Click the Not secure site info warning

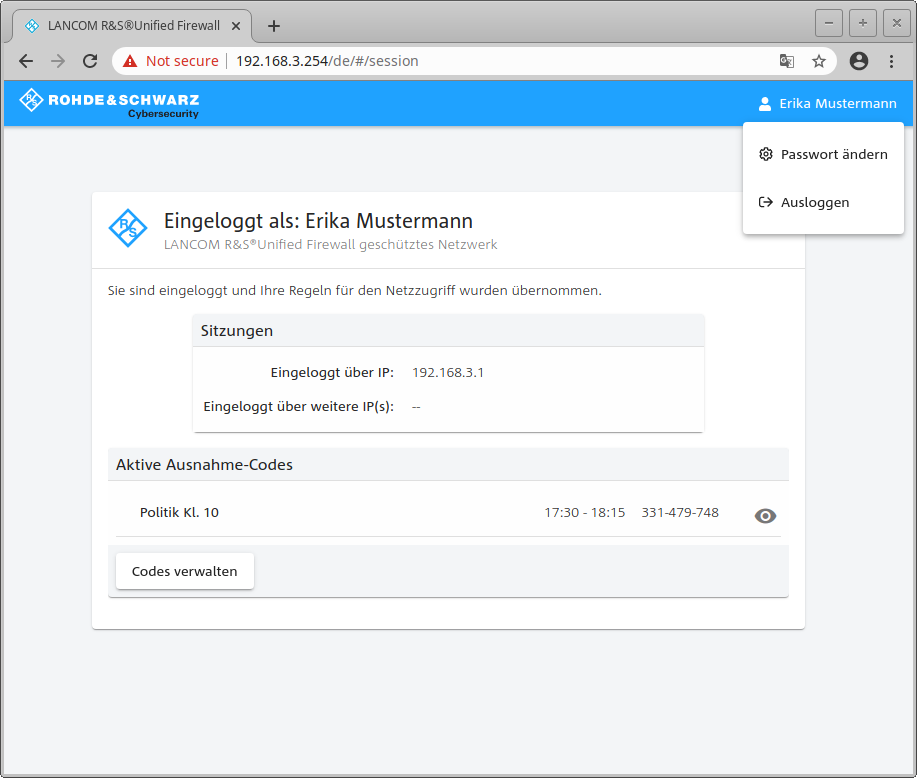[170, 61]
